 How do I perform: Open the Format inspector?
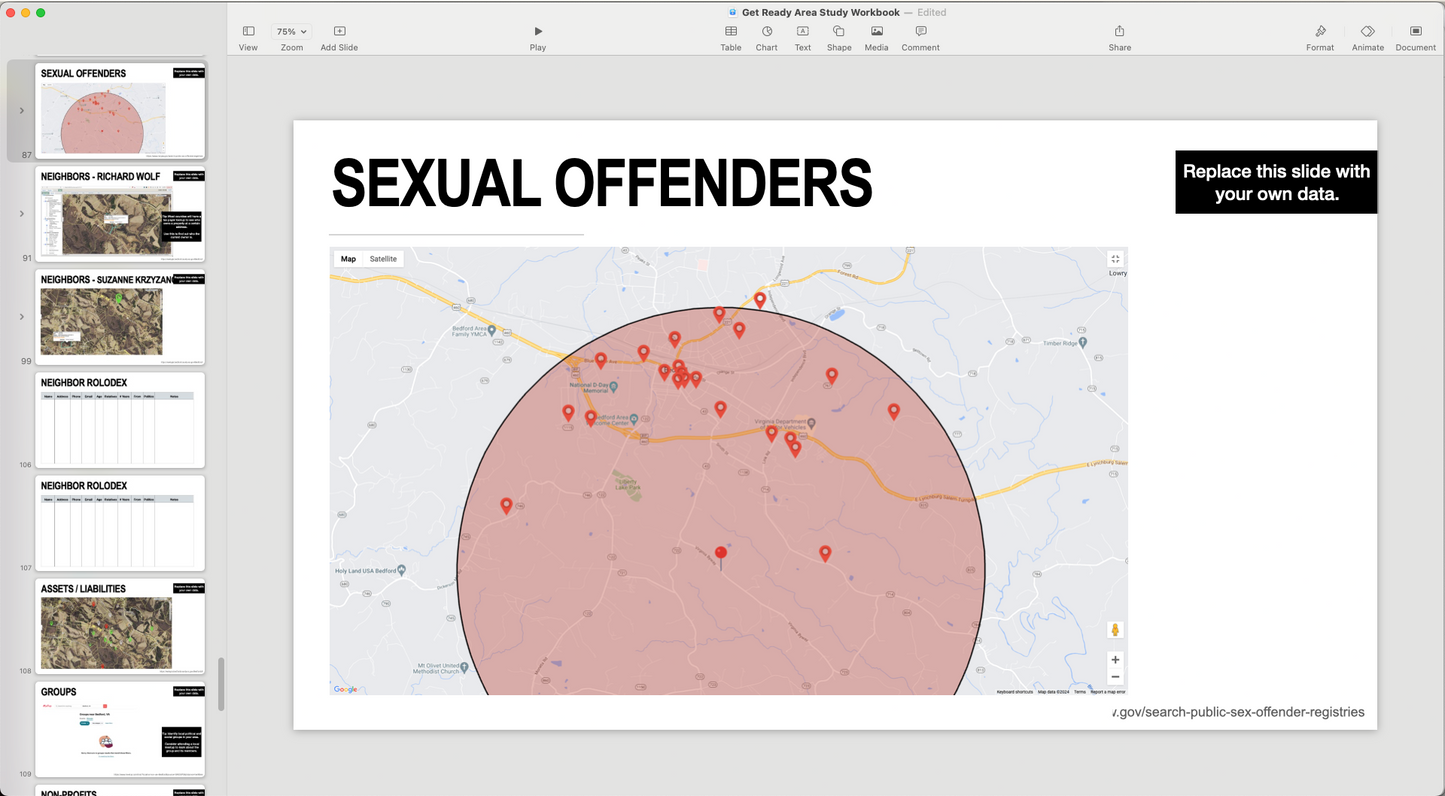(x=1320, y=37)
